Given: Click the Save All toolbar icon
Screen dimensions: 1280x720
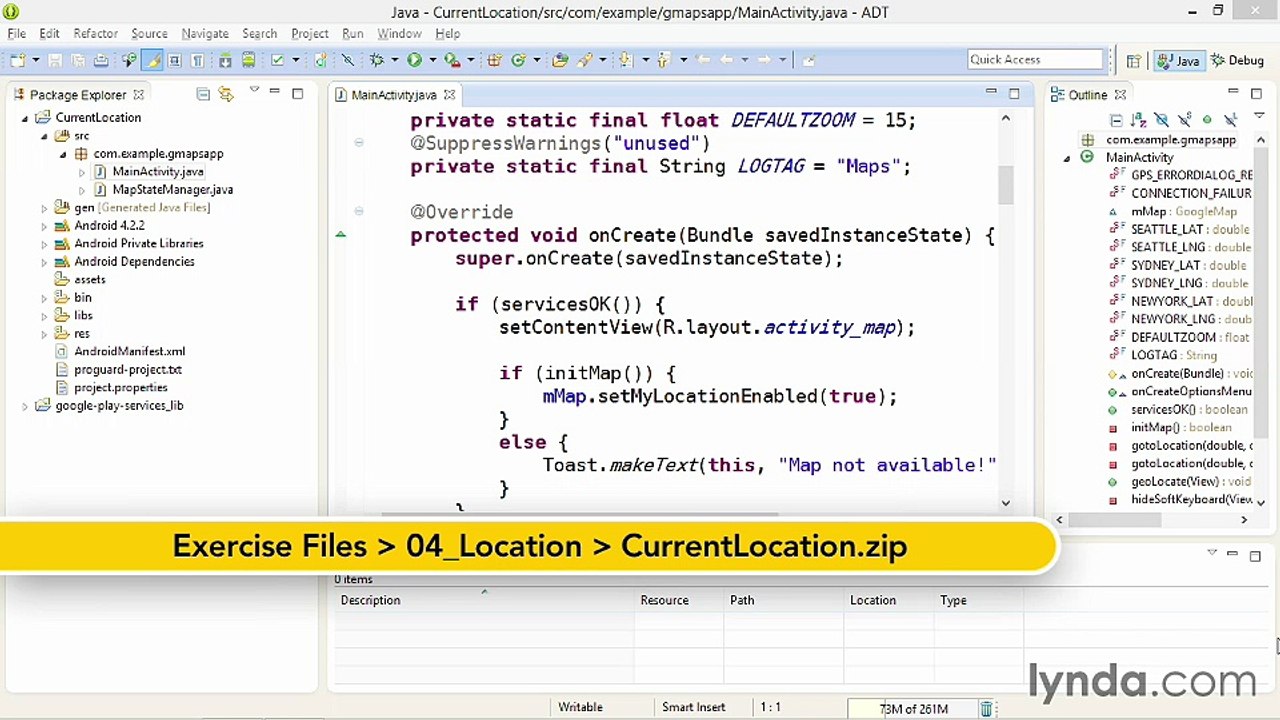Looking at the screenshot, I should pyautogui.click(x=78, y=60).
